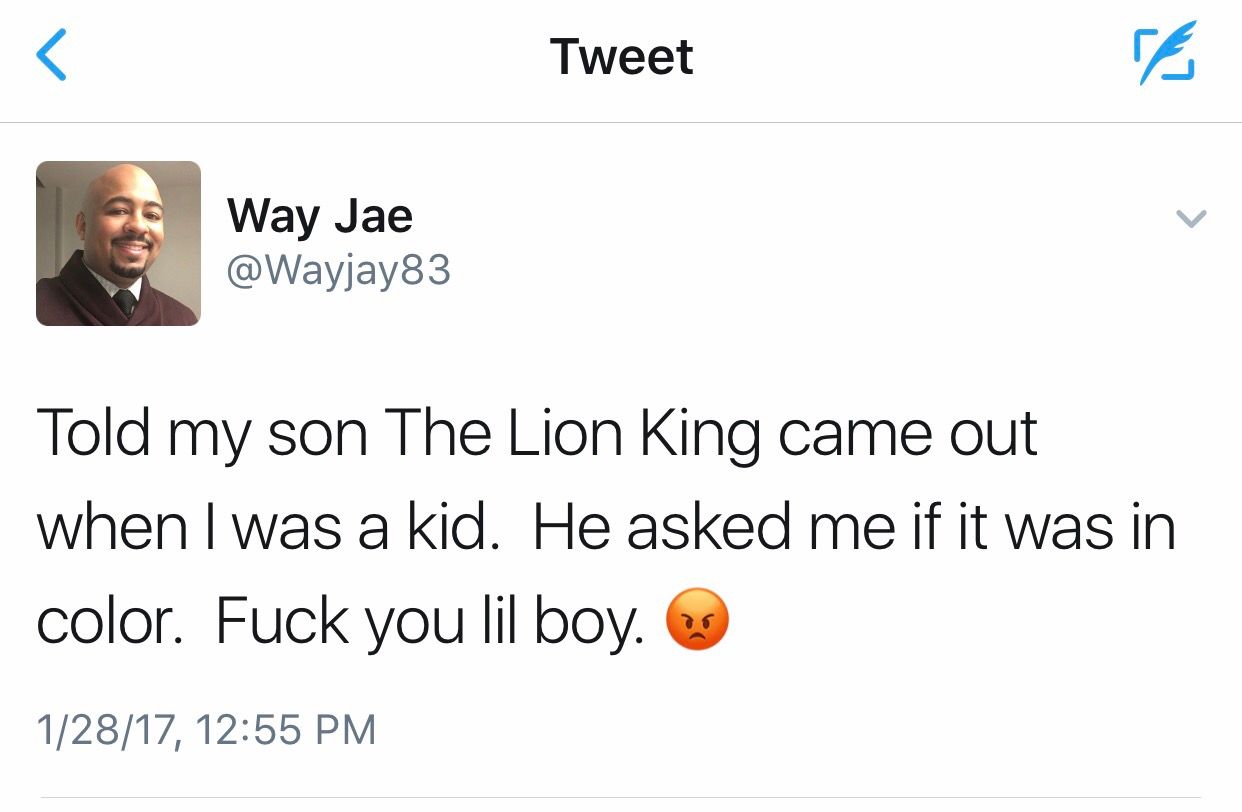Open Way Jae's profile picture
Image resolution: width=1242 pixels, height=812 pixels.
point(118,244)
